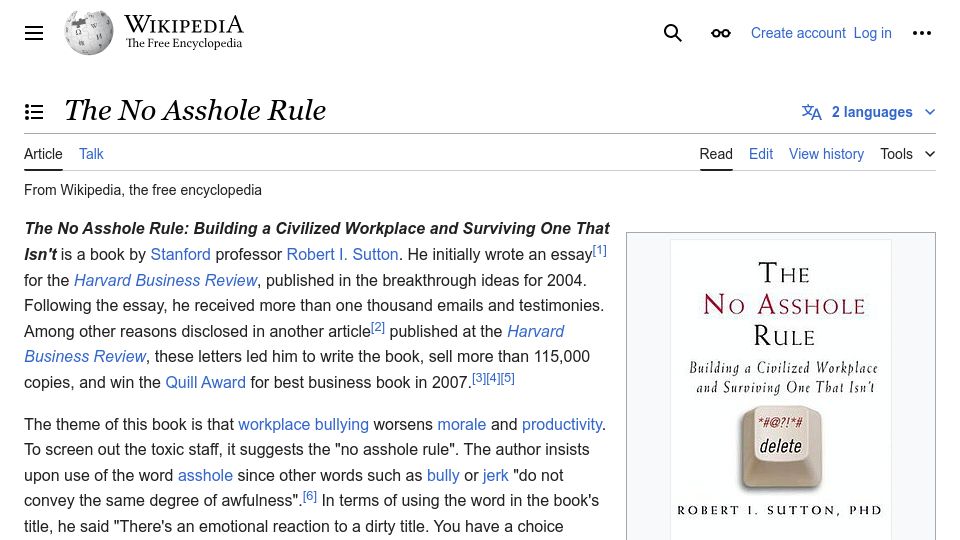Click citation reference [4]
960x540 pixels.
[493, 378]
